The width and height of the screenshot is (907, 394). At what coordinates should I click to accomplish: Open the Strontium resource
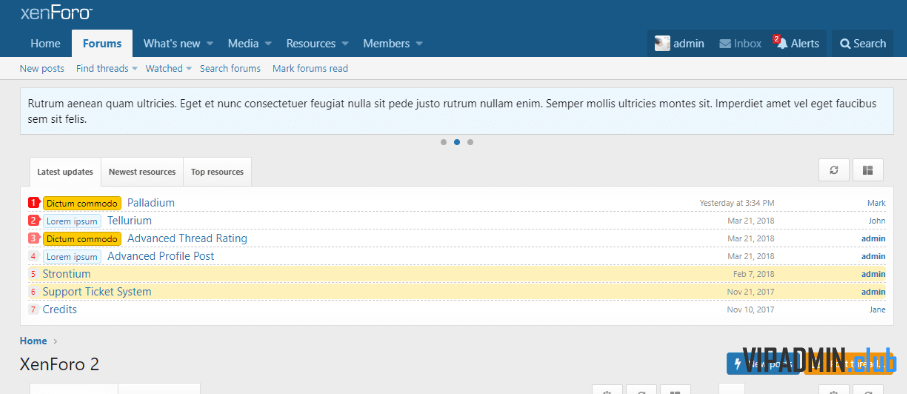coord(67,274)
